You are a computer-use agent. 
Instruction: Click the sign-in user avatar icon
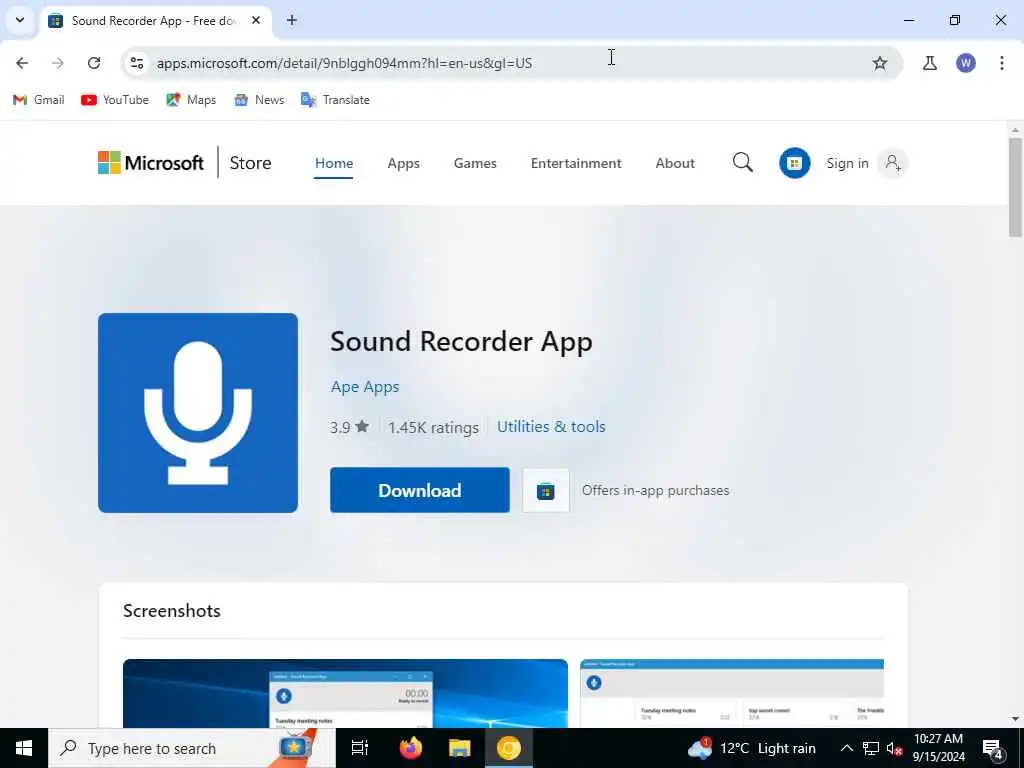[893, 163]
